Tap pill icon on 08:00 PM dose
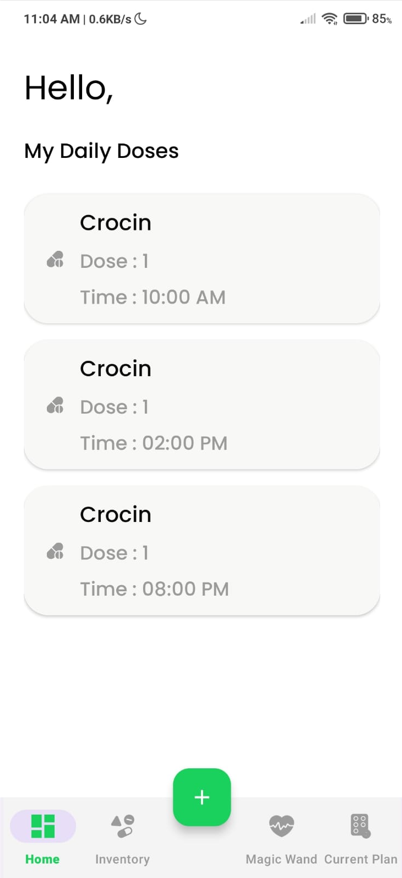The width and height of the screenshot is (402, 878). click(x=55, y=551)
